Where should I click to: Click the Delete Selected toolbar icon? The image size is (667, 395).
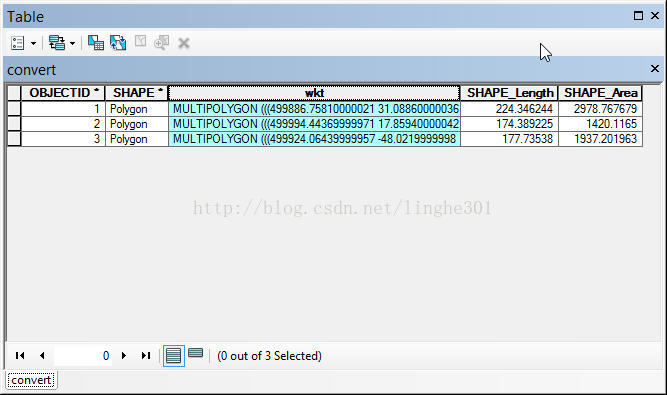click(184, 43)
